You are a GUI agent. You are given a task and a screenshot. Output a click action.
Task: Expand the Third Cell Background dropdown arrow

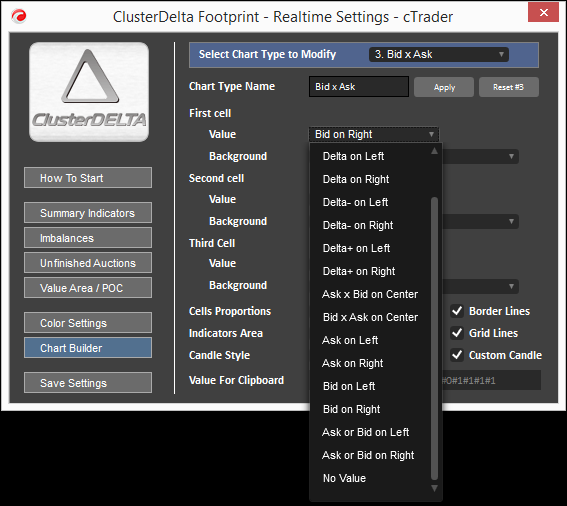511,286
